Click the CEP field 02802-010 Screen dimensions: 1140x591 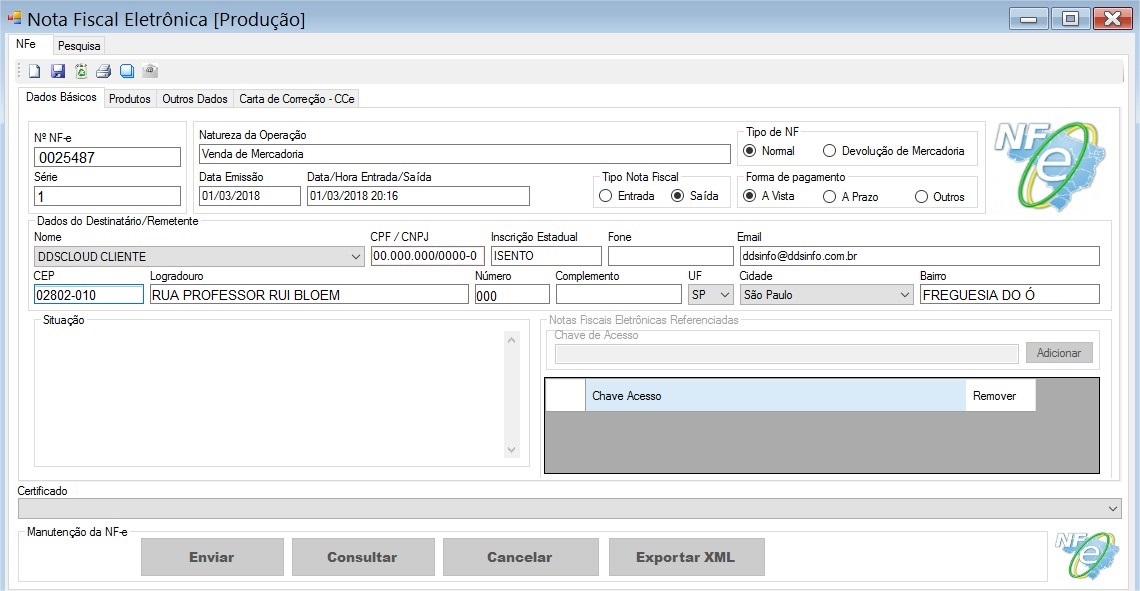coord(89,294)
